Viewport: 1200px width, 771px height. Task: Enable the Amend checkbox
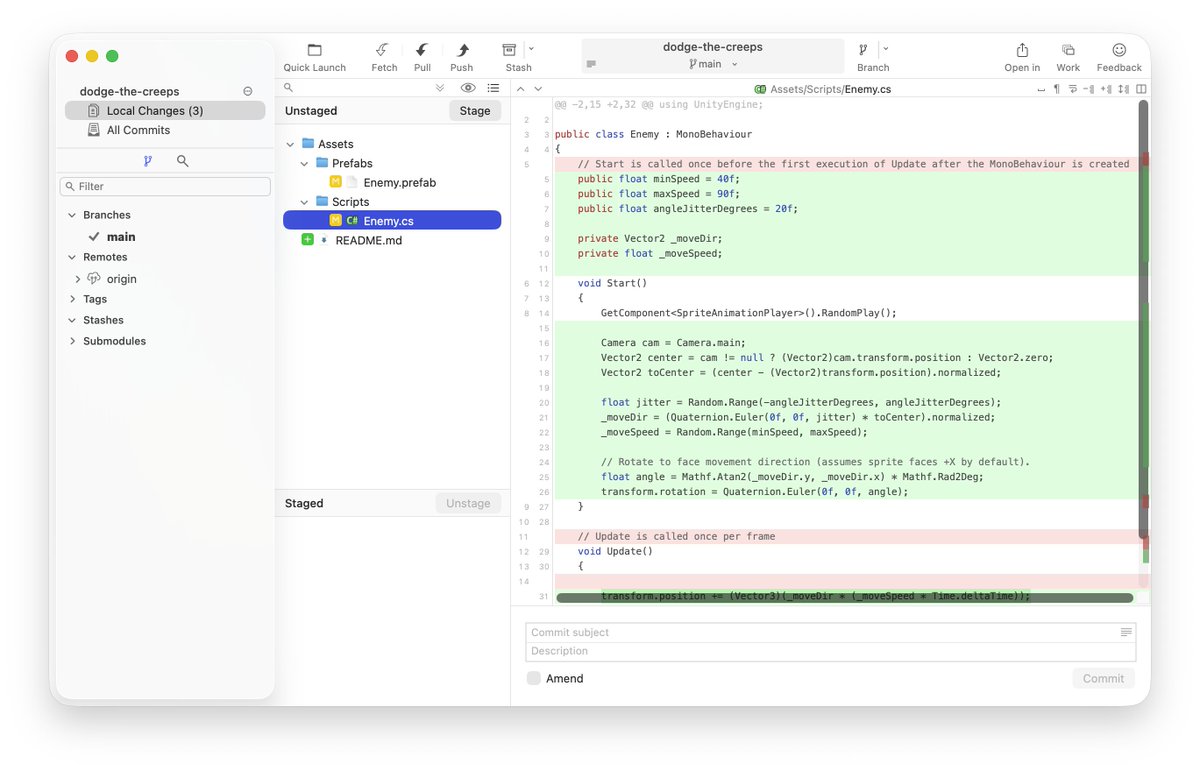click(x=534, y=678)
